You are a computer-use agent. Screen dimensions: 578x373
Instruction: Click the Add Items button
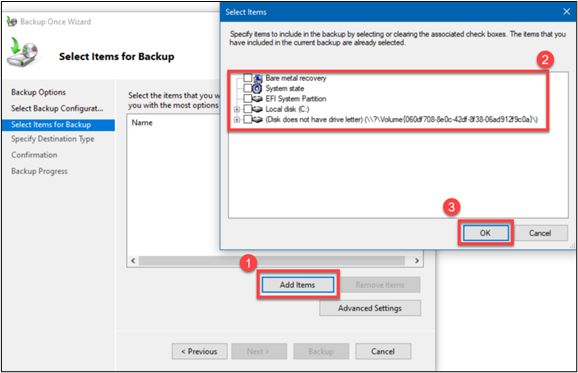point(297,285)
